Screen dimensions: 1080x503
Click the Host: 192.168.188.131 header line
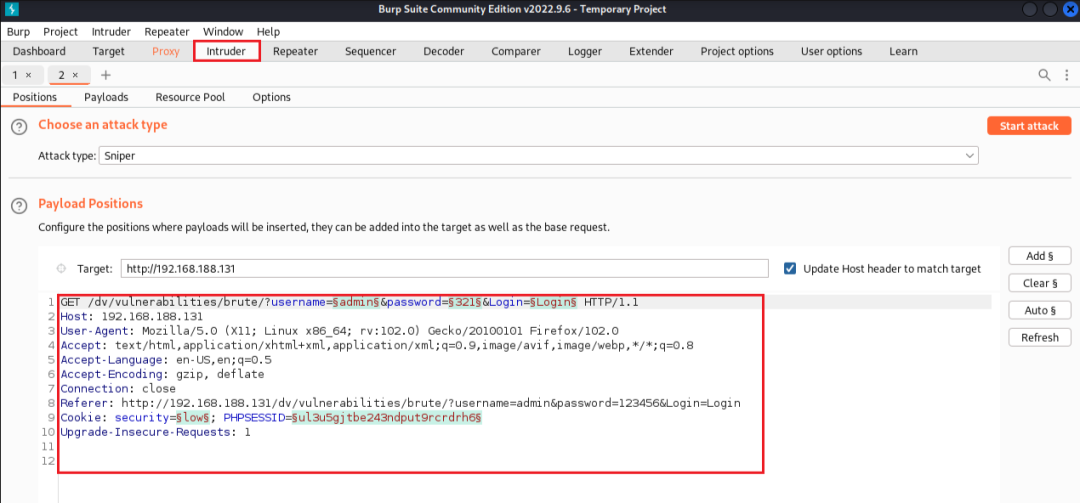click(132, 317)
